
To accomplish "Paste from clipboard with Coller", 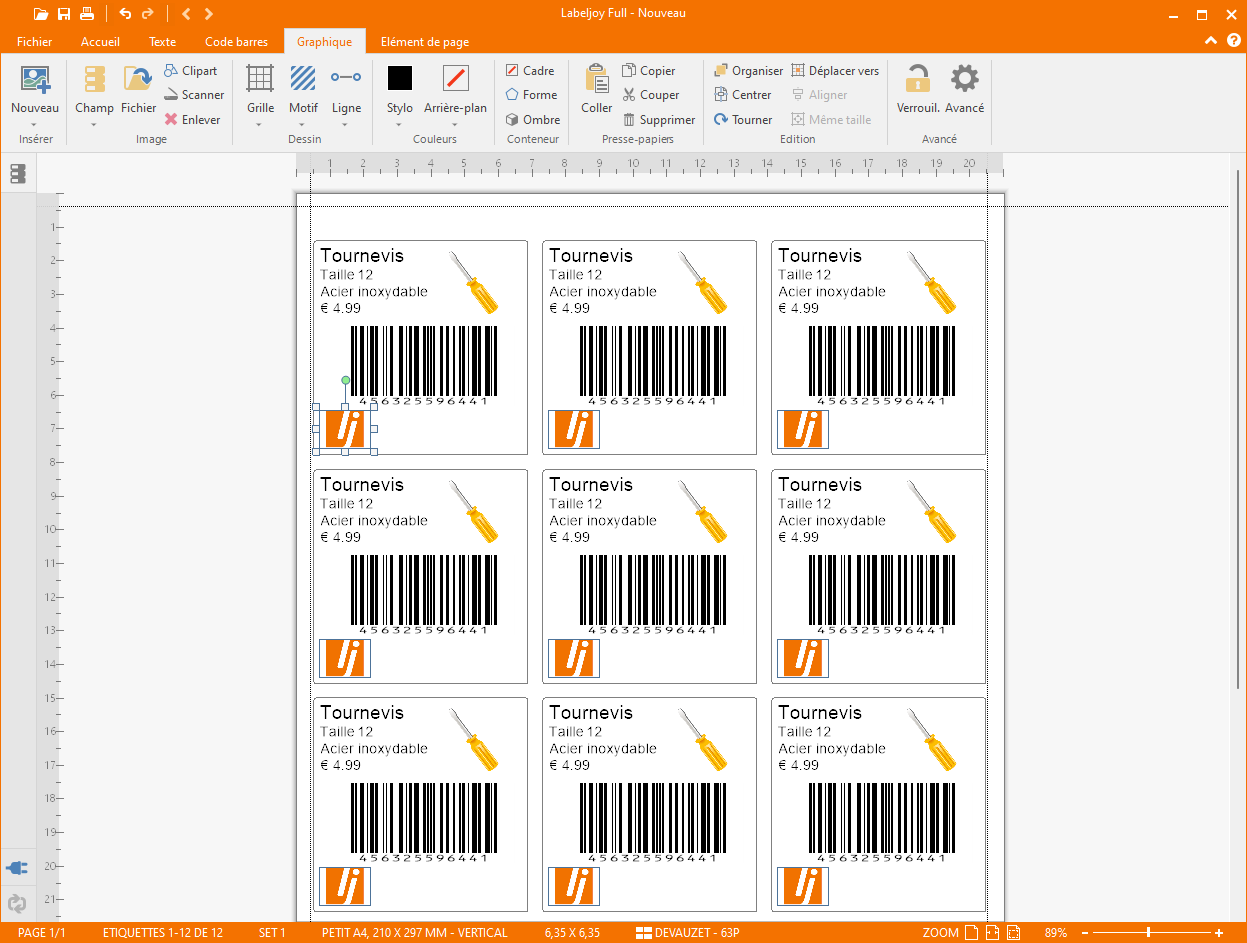I will coord(597,89).
